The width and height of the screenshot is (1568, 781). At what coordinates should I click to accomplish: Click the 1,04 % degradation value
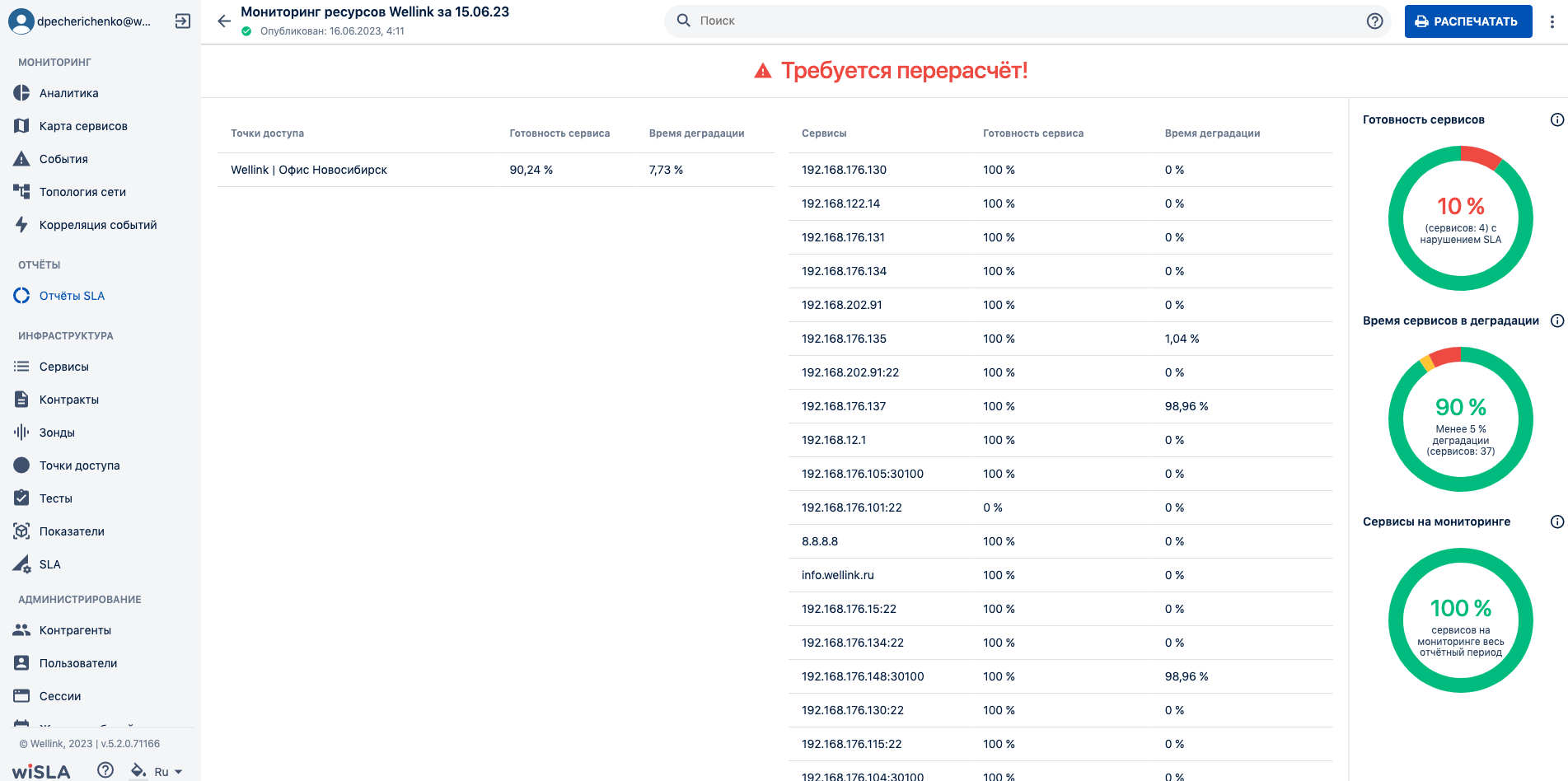click(x=1182, y=339)
